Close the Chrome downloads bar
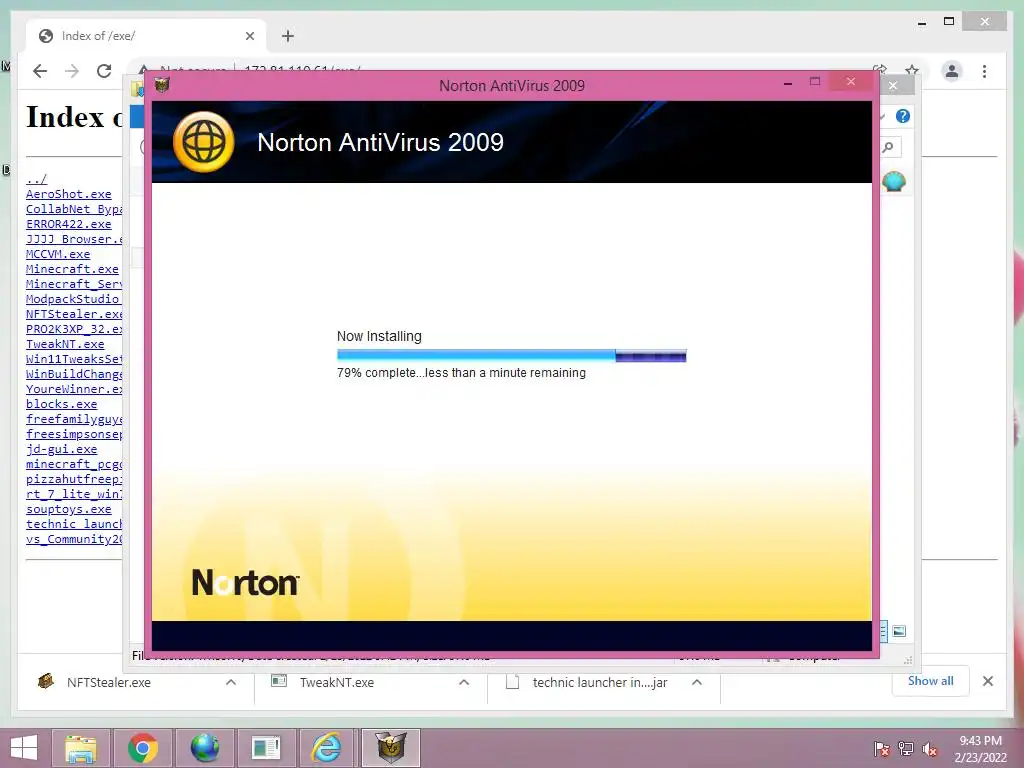The height and width of the screenshot is (768, 1024). point(987,681)
